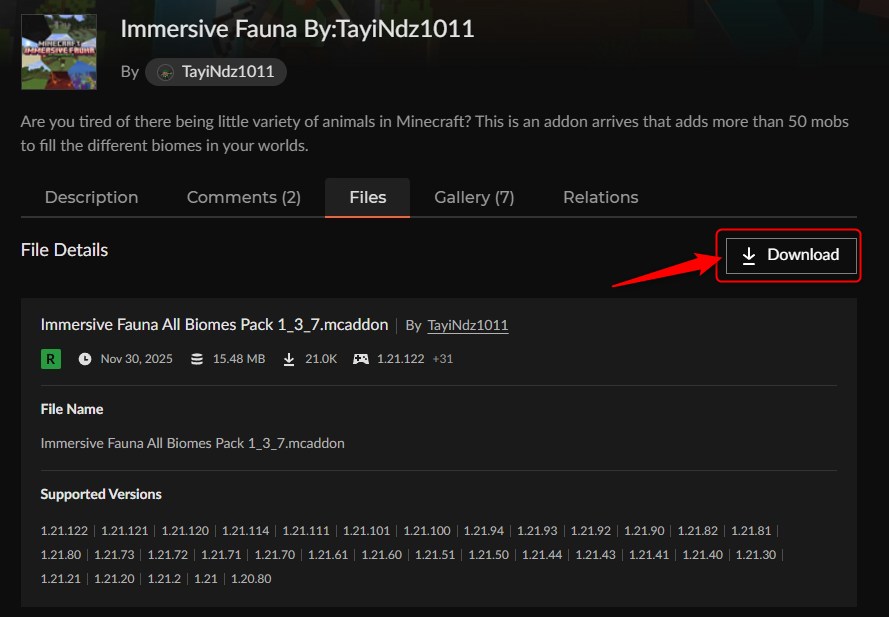Click the 21.0K downloads count

tap(321, 359)
